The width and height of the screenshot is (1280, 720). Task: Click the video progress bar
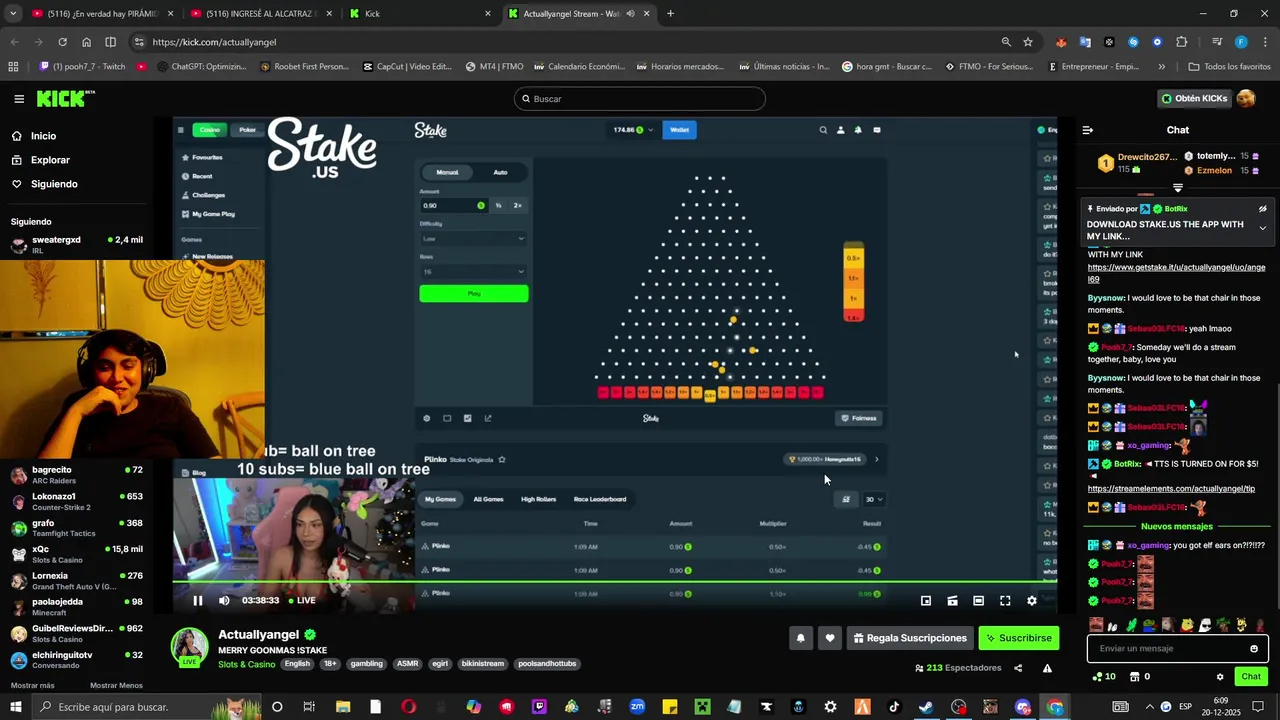coord(615,581)
